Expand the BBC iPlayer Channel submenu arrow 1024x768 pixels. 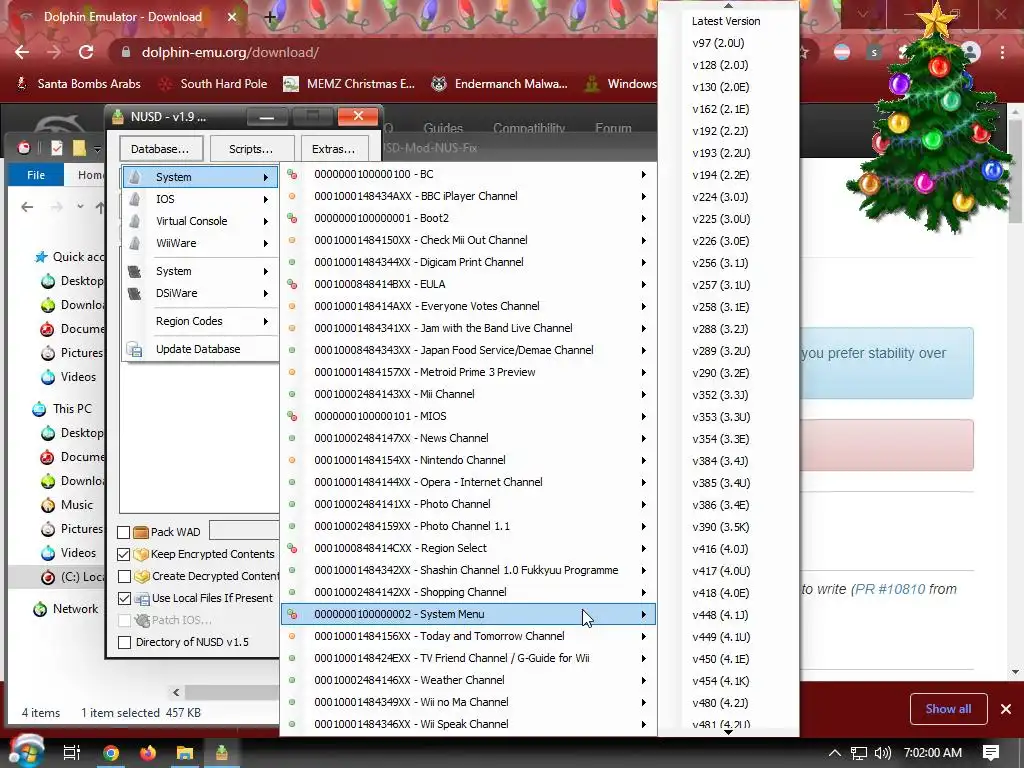click(x=644, y=197)
